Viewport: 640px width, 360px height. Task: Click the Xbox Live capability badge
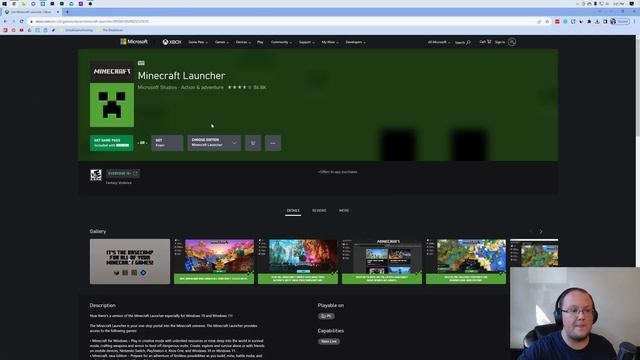click(329, 341)
